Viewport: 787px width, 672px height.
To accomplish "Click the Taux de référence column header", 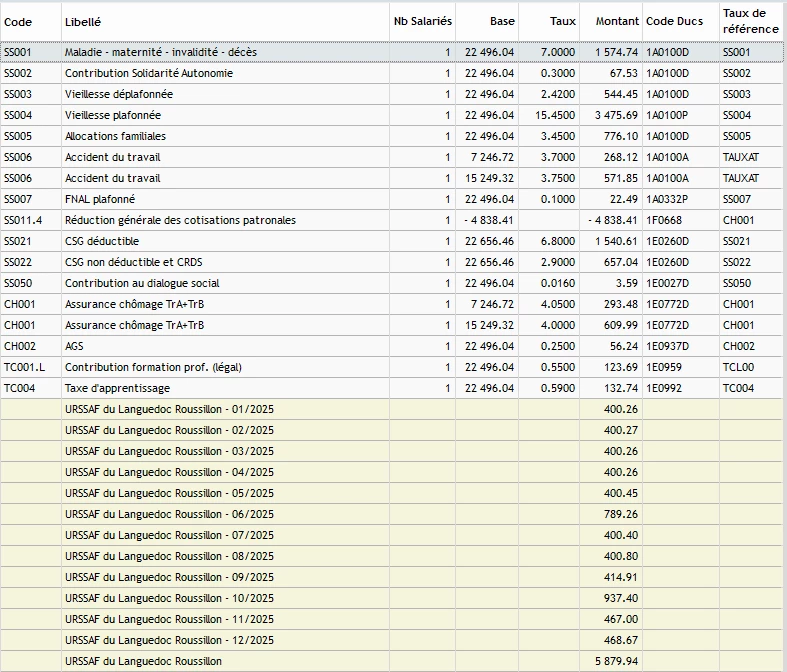I will click(751, 22).
